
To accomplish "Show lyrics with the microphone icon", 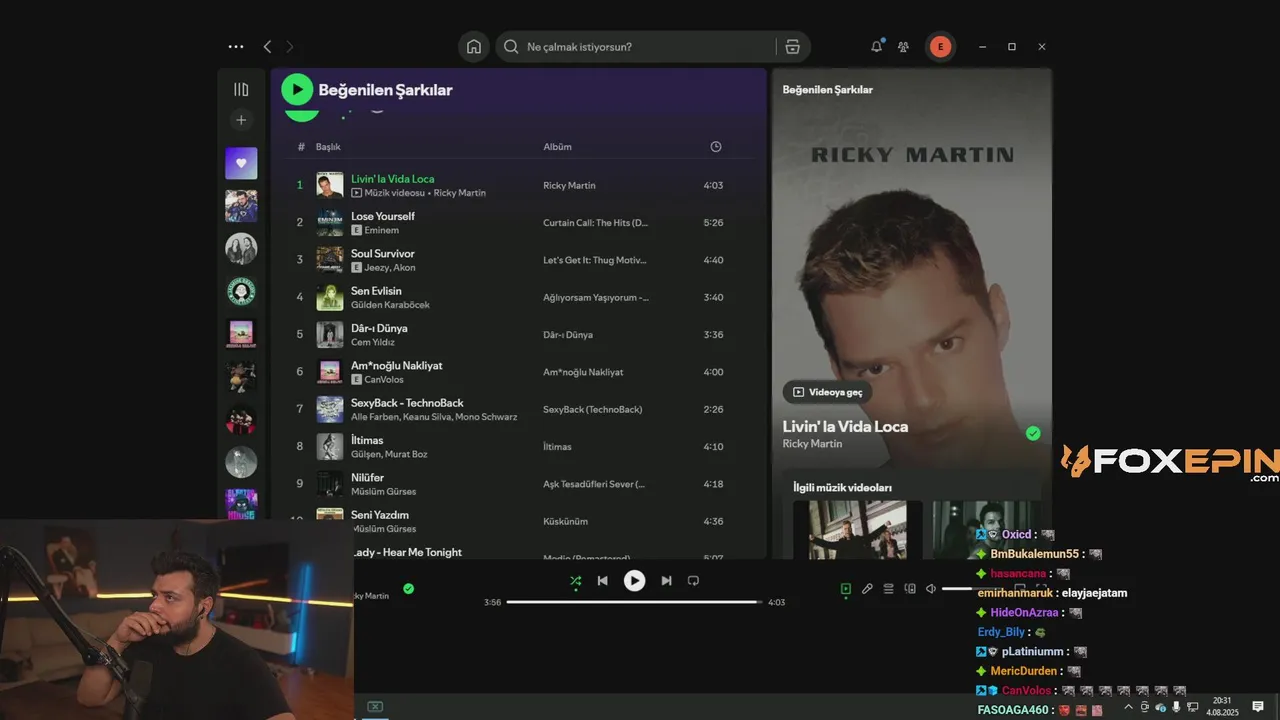I will (x=867, y=589).
